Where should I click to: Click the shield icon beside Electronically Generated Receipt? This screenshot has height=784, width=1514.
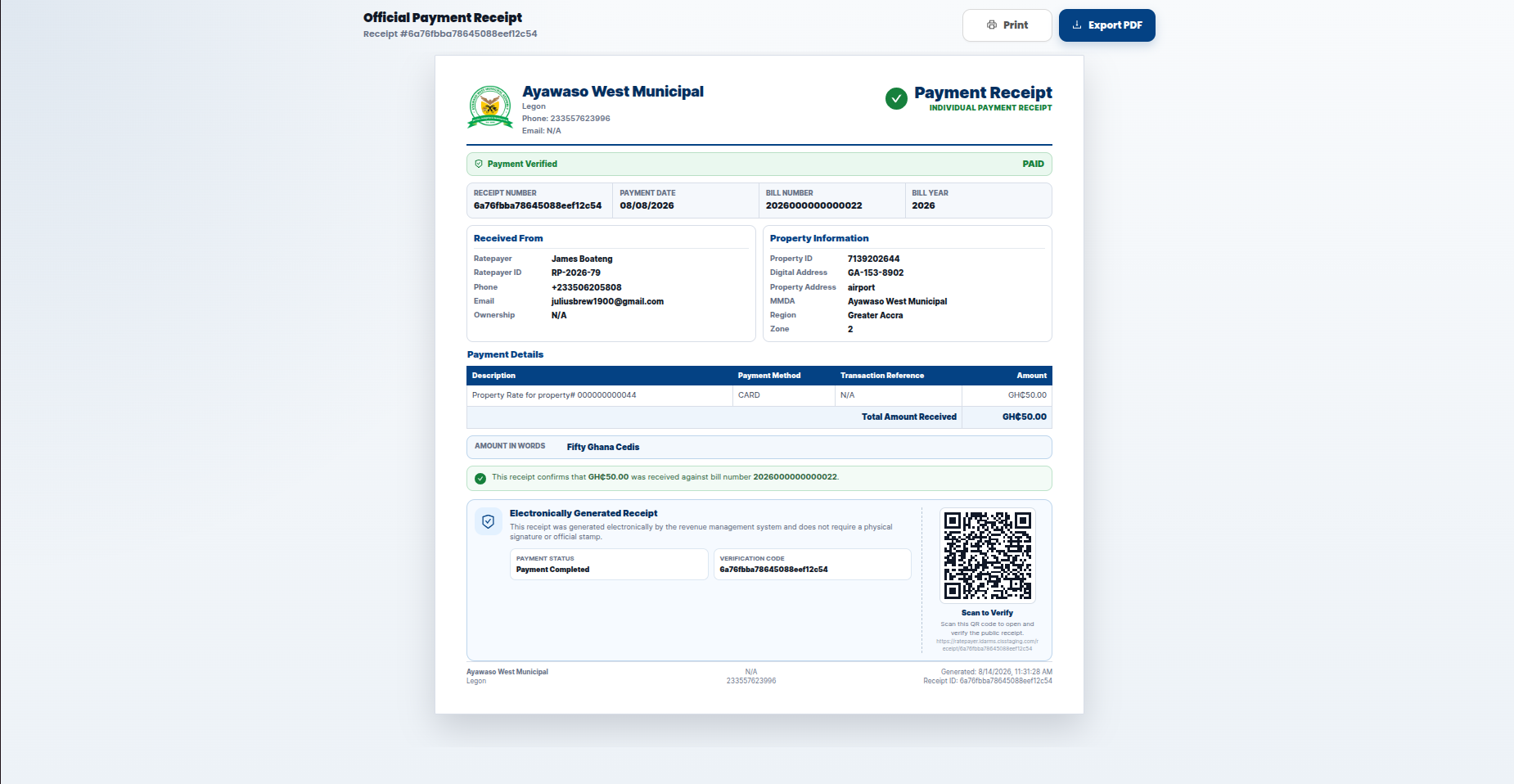[x=489, y=521]
